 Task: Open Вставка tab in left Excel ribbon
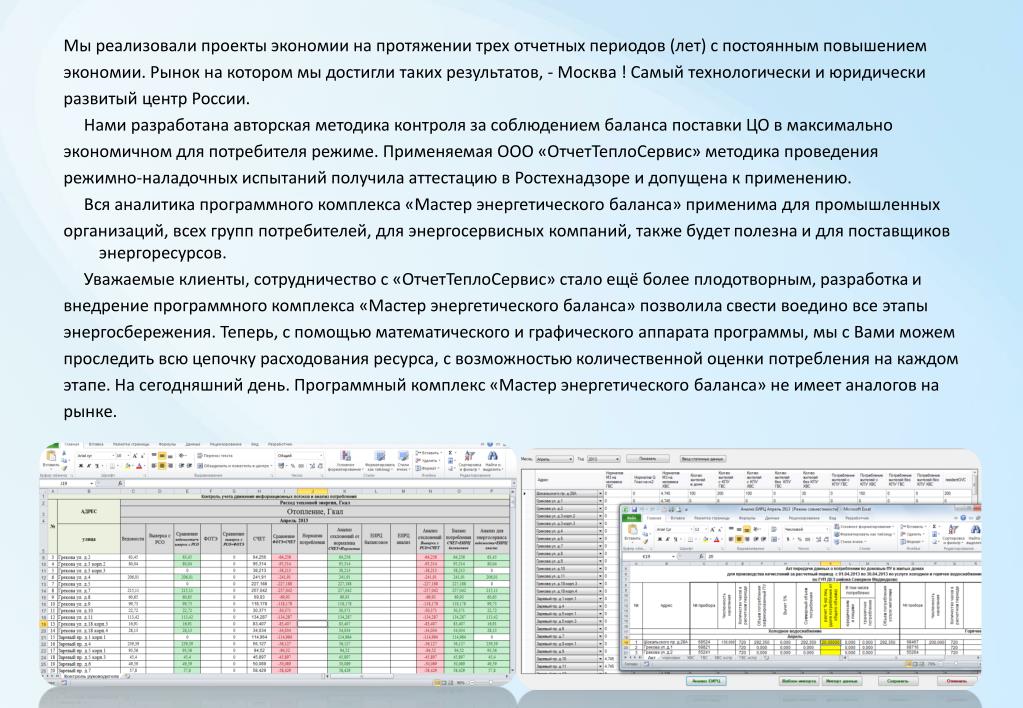coord(96,444)
